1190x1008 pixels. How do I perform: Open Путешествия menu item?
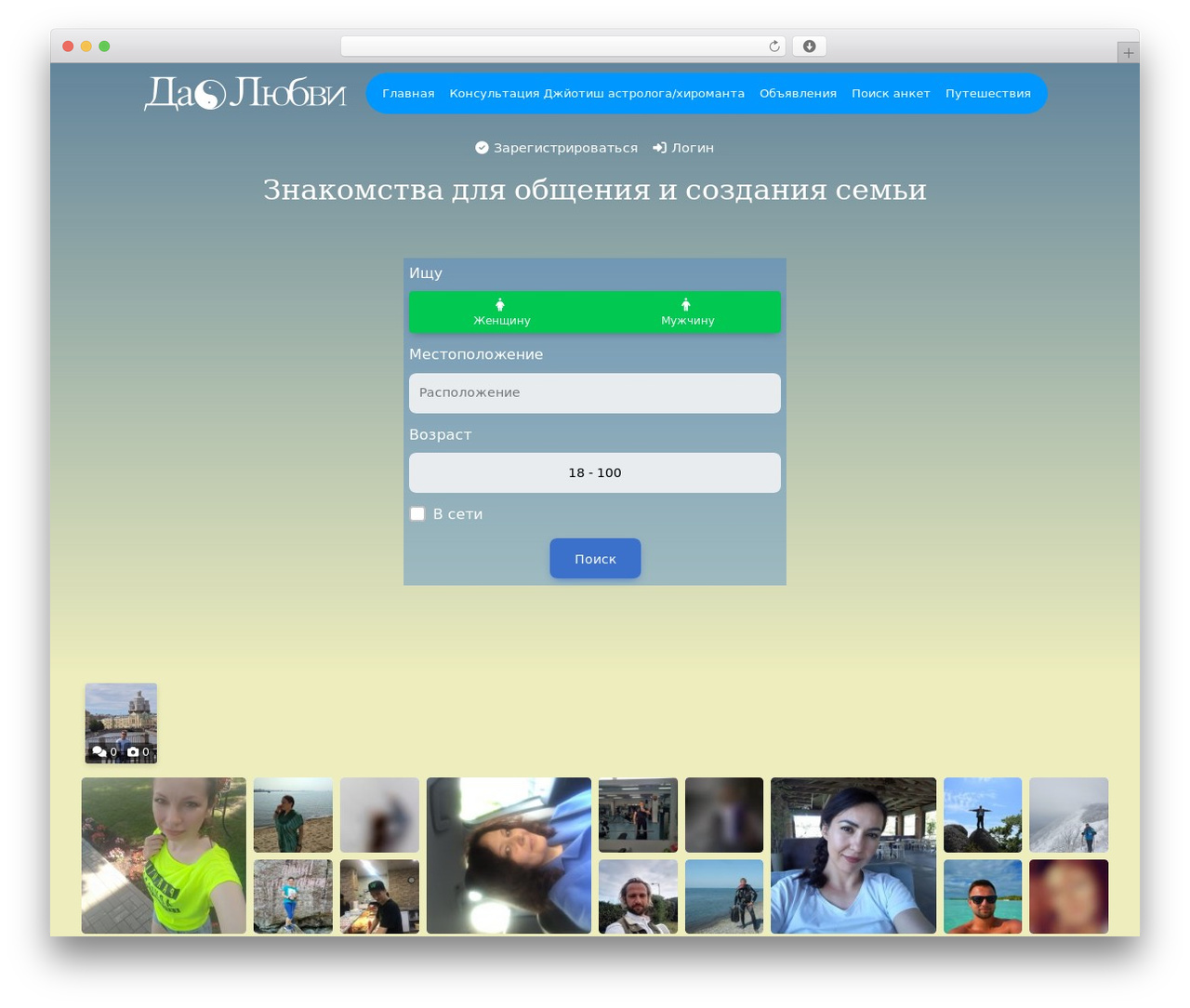pos(988,94)
